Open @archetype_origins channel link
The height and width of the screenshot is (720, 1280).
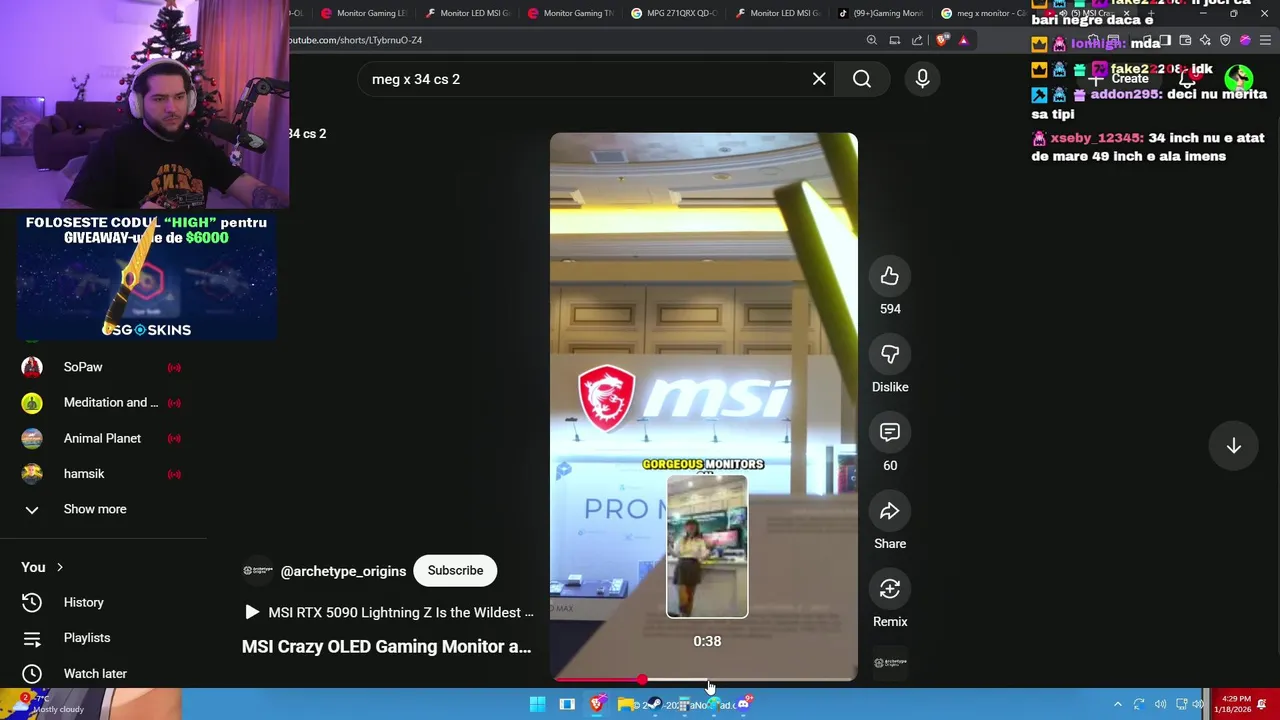343,571
